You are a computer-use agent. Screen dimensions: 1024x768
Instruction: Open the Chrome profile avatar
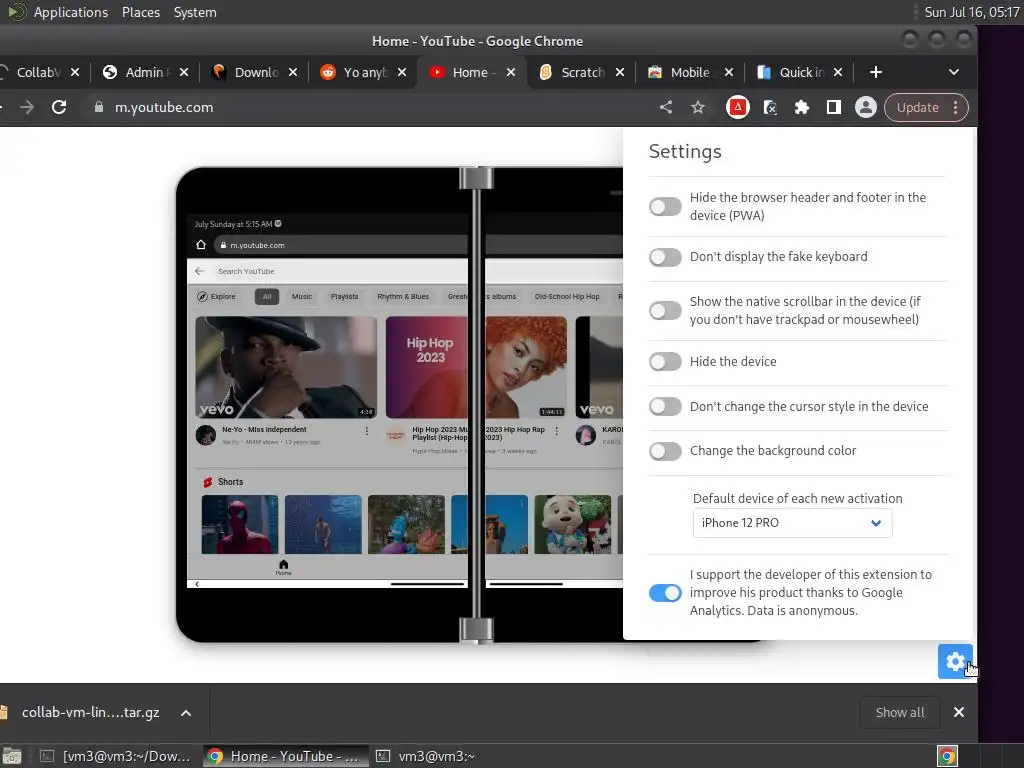tap(865, 107)
